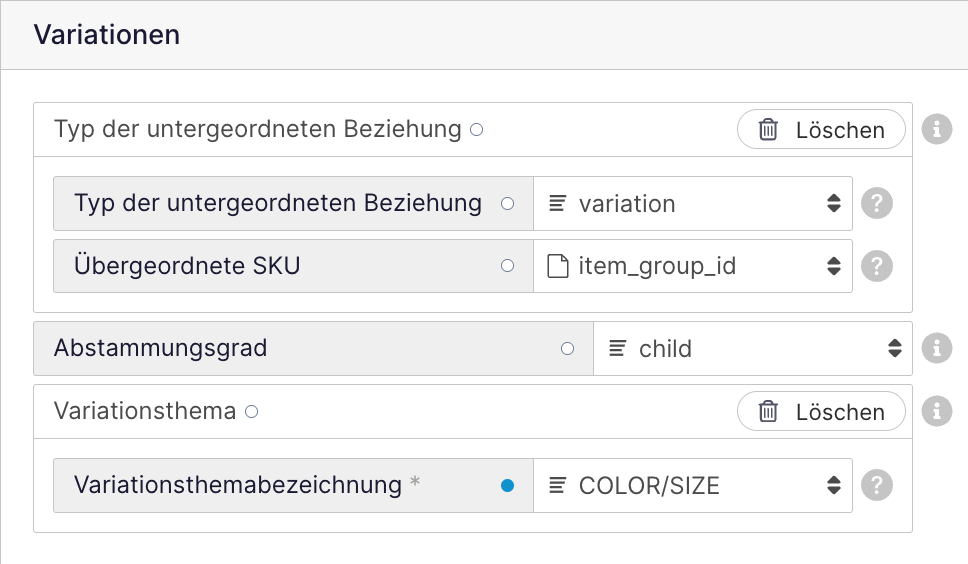Open the variation dropdown
This screenshot has width=968, height=564.
[692, 204]
